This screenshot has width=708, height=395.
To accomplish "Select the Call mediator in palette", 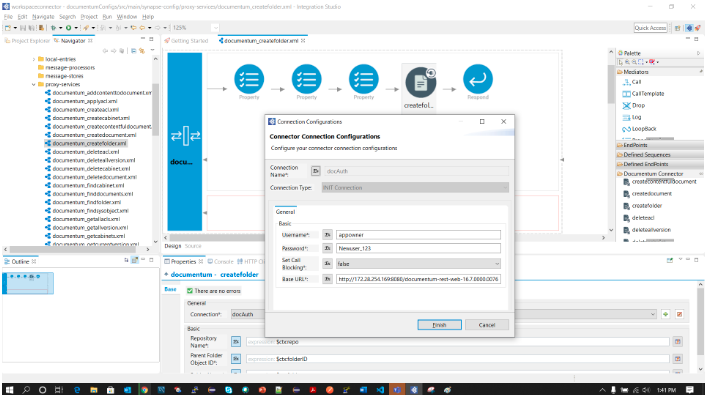I will pos(632,82).
